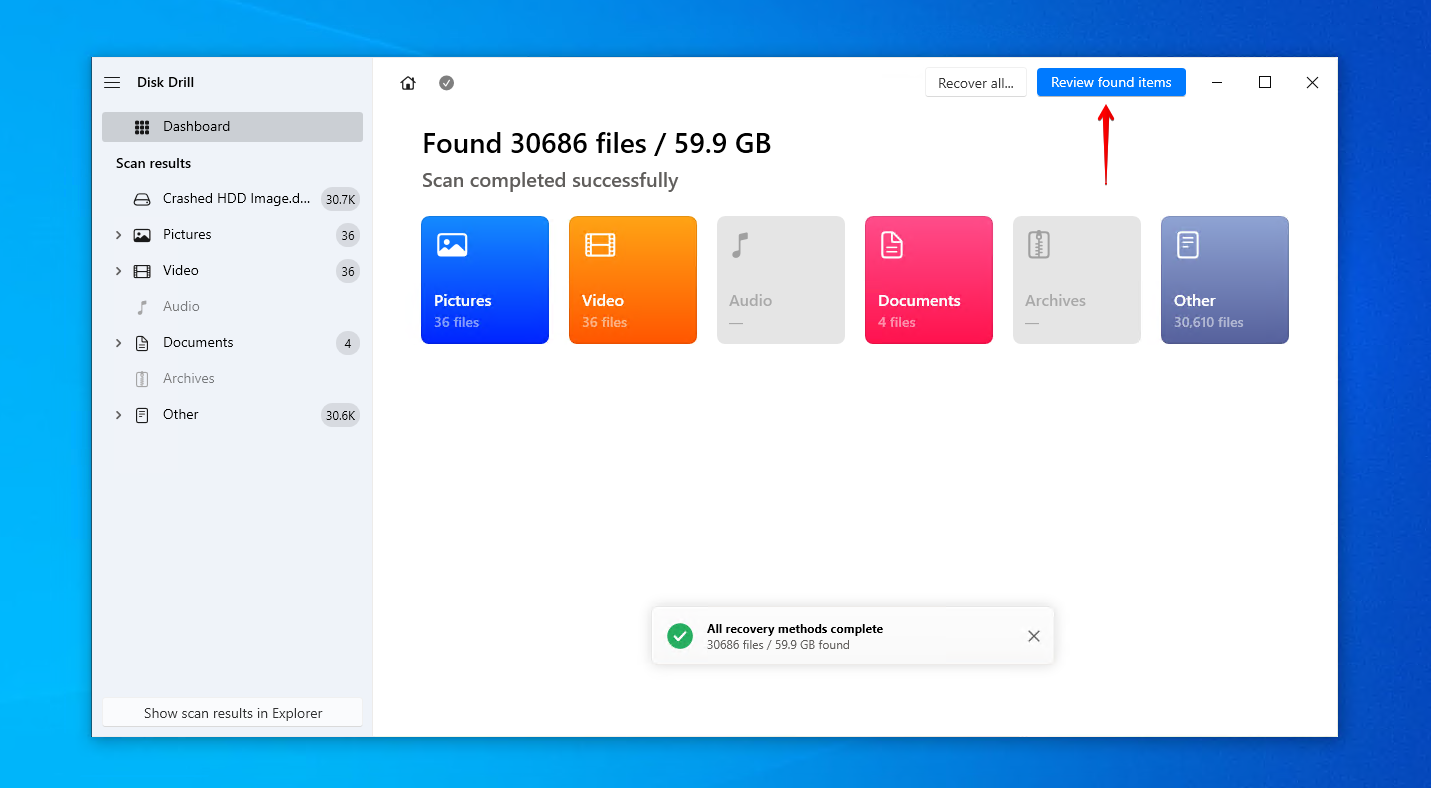The width and height of the screenshot is (1431, 788).
Task: Select the Pictures category card
Action: 485,280
